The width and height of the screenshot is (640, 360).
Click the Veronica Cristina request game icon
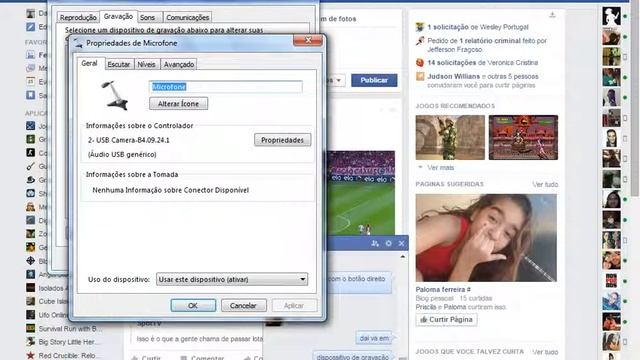pos(420,63)
